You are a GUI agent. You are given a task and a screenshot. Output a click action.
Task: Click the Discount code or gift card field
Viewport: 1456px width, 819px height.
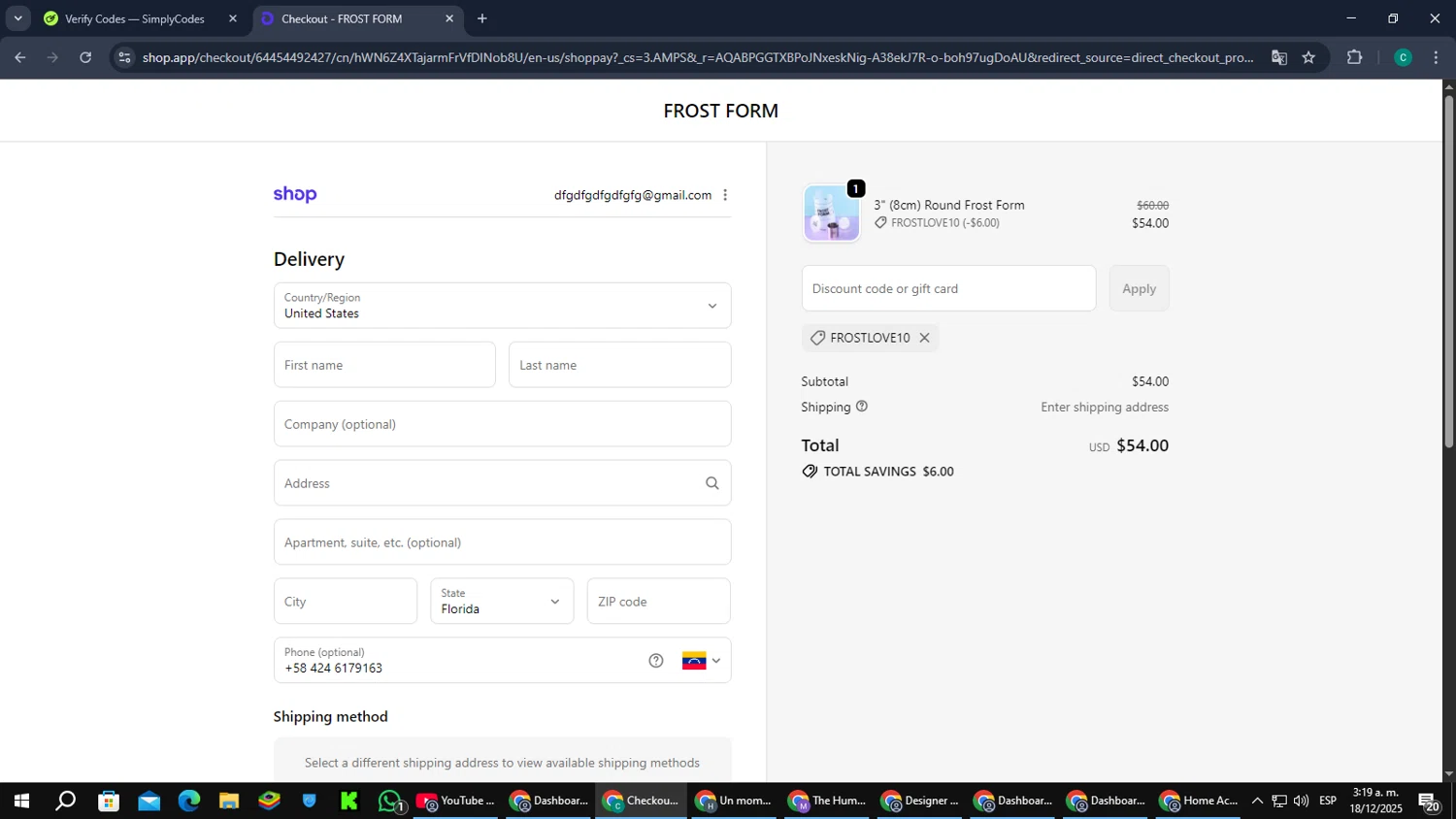(948, 288)
